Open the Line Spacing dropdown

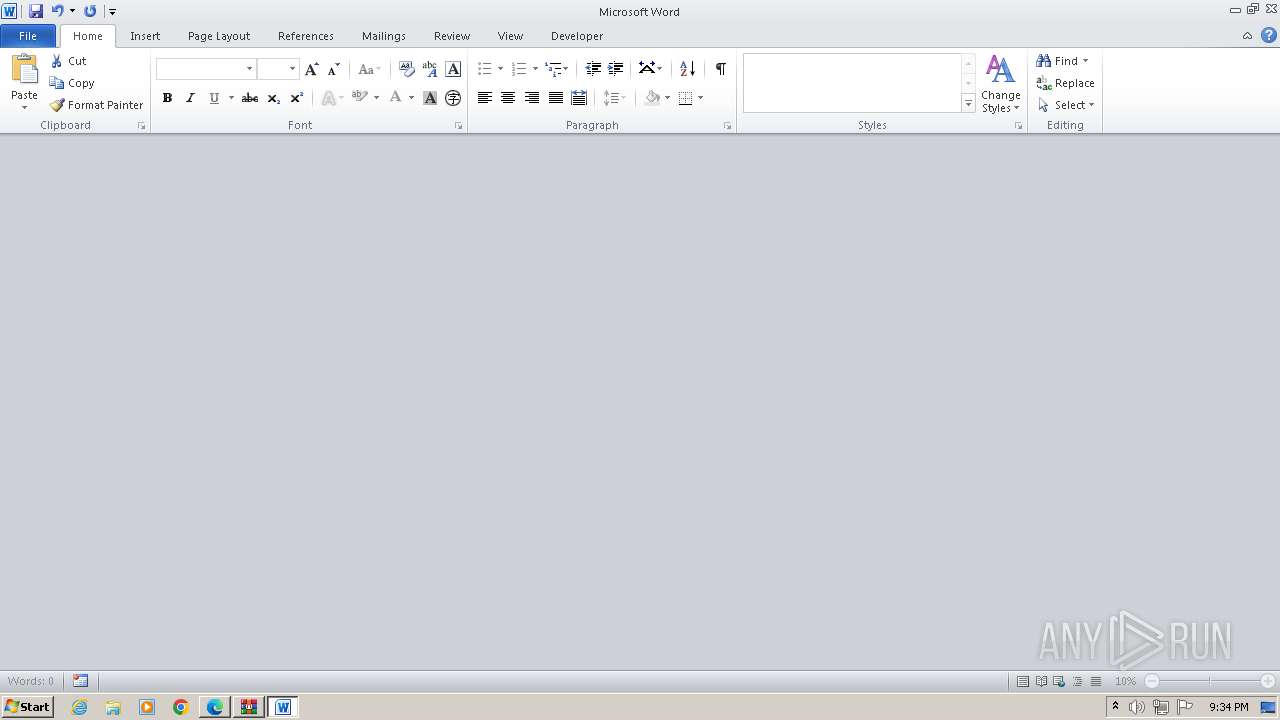[614, 98]
